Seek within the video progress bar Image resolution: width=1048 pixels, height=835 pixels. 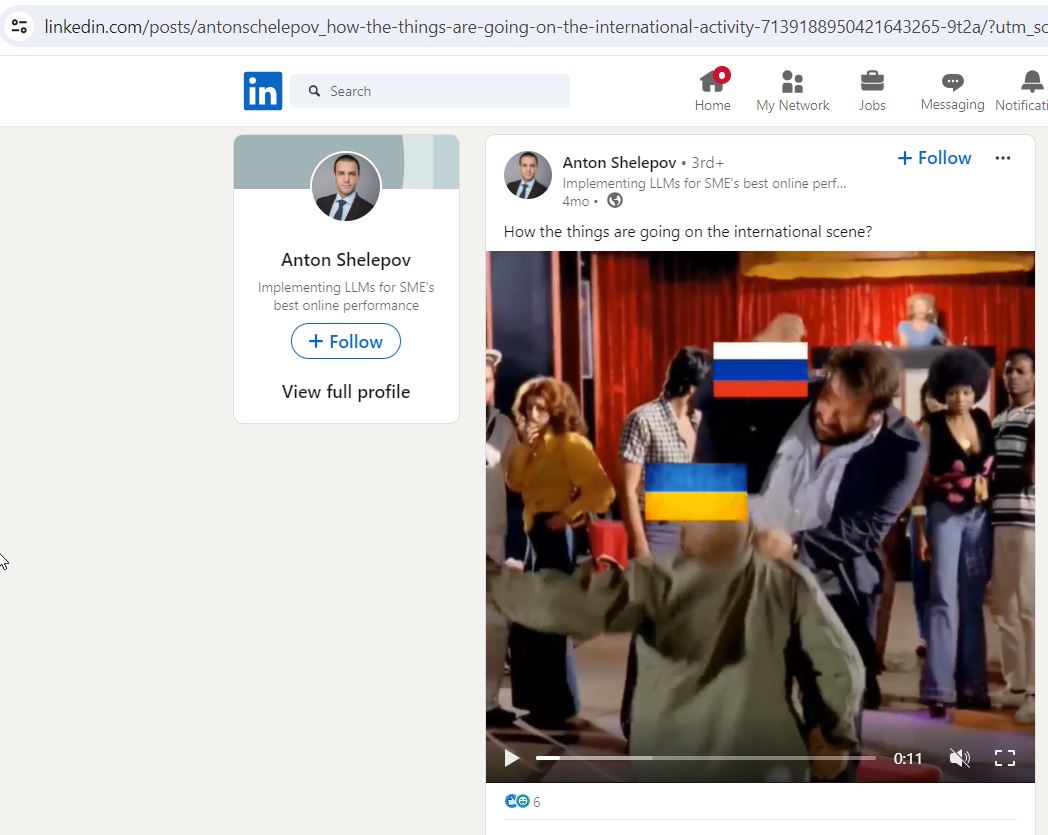coord(706,758)
